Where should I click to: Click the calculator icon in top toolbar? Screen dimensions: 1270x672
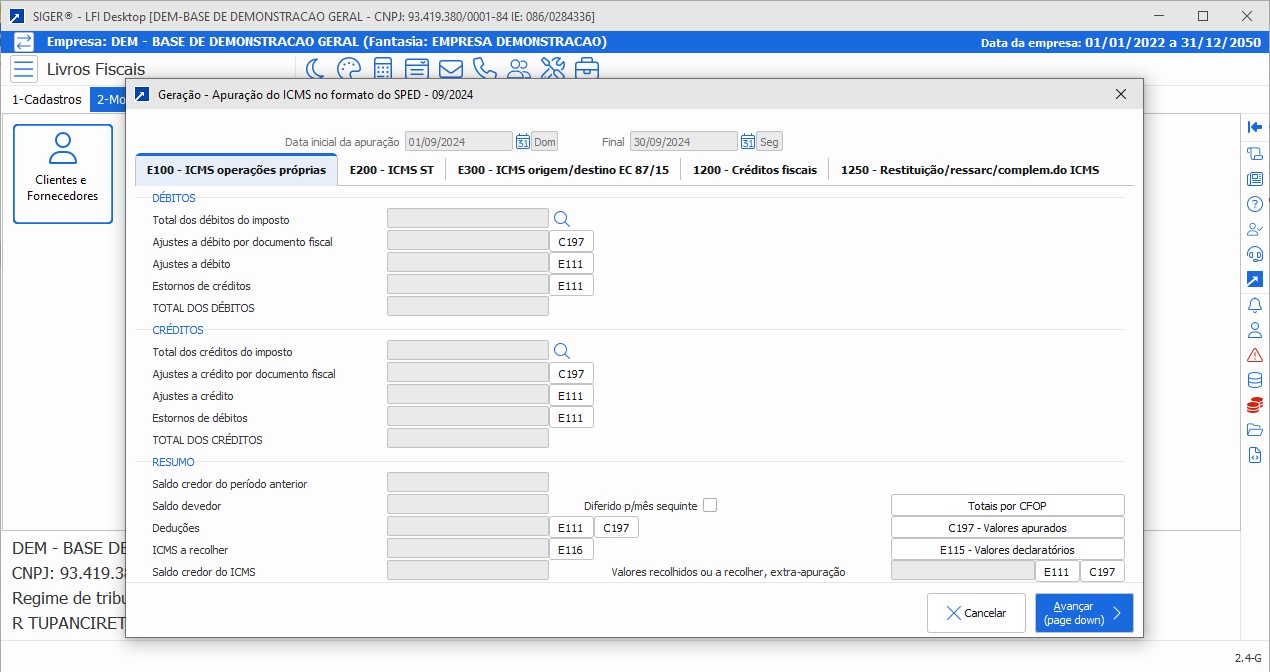click(382, 69)
